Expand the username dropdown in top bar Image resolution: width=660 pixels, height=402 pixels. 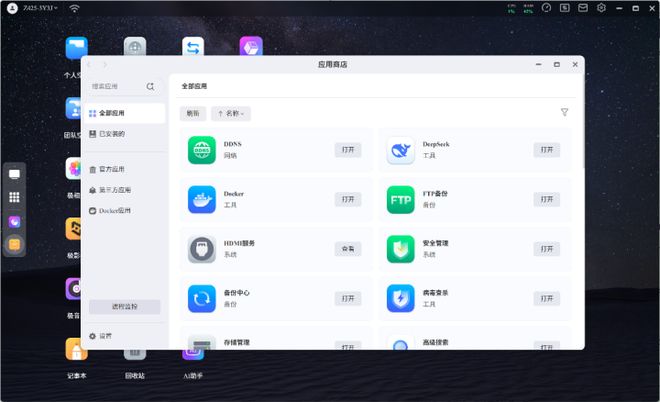coord(40,8)
